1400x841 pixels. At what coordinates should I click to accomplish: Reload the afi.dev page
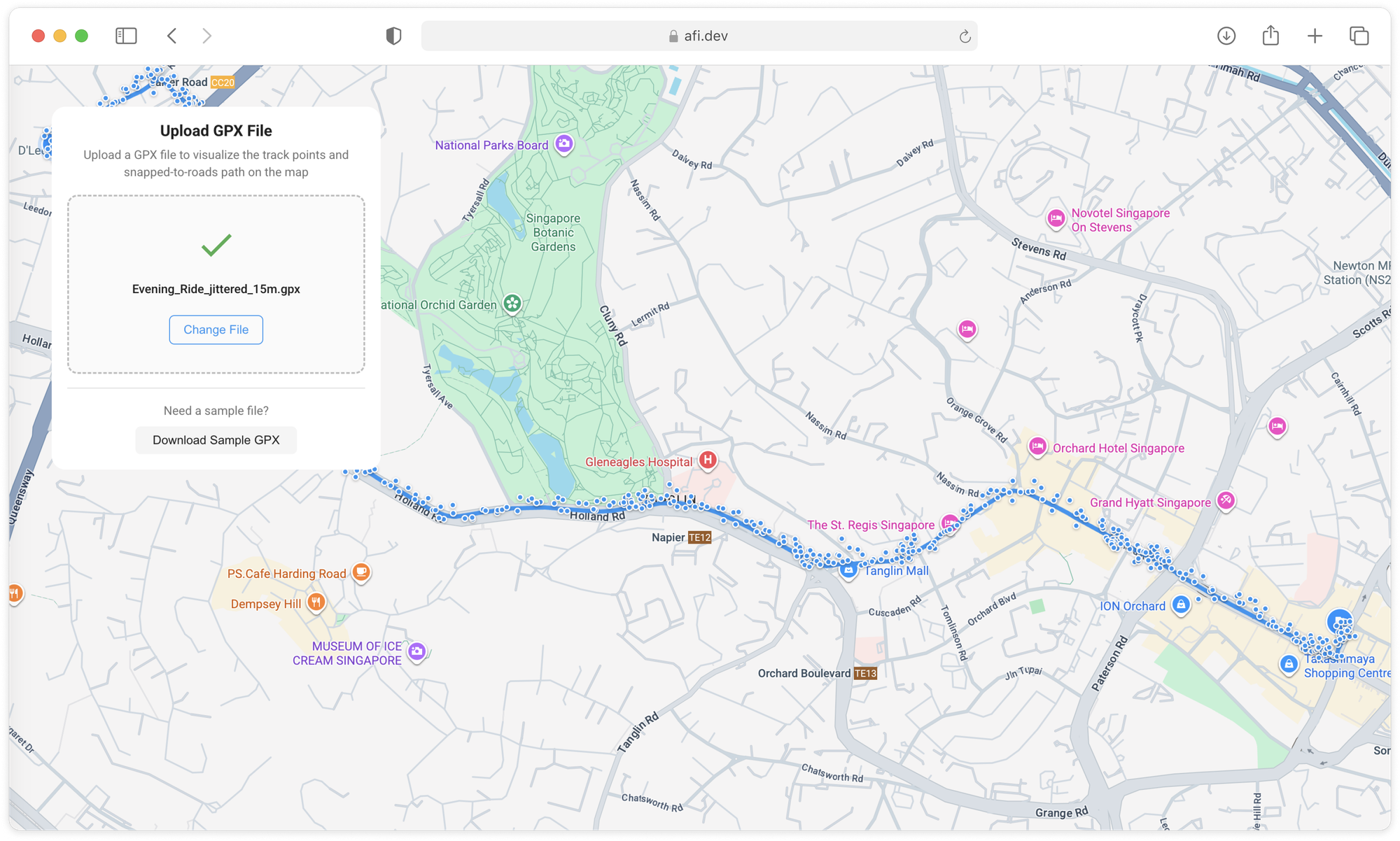(965, 36)
